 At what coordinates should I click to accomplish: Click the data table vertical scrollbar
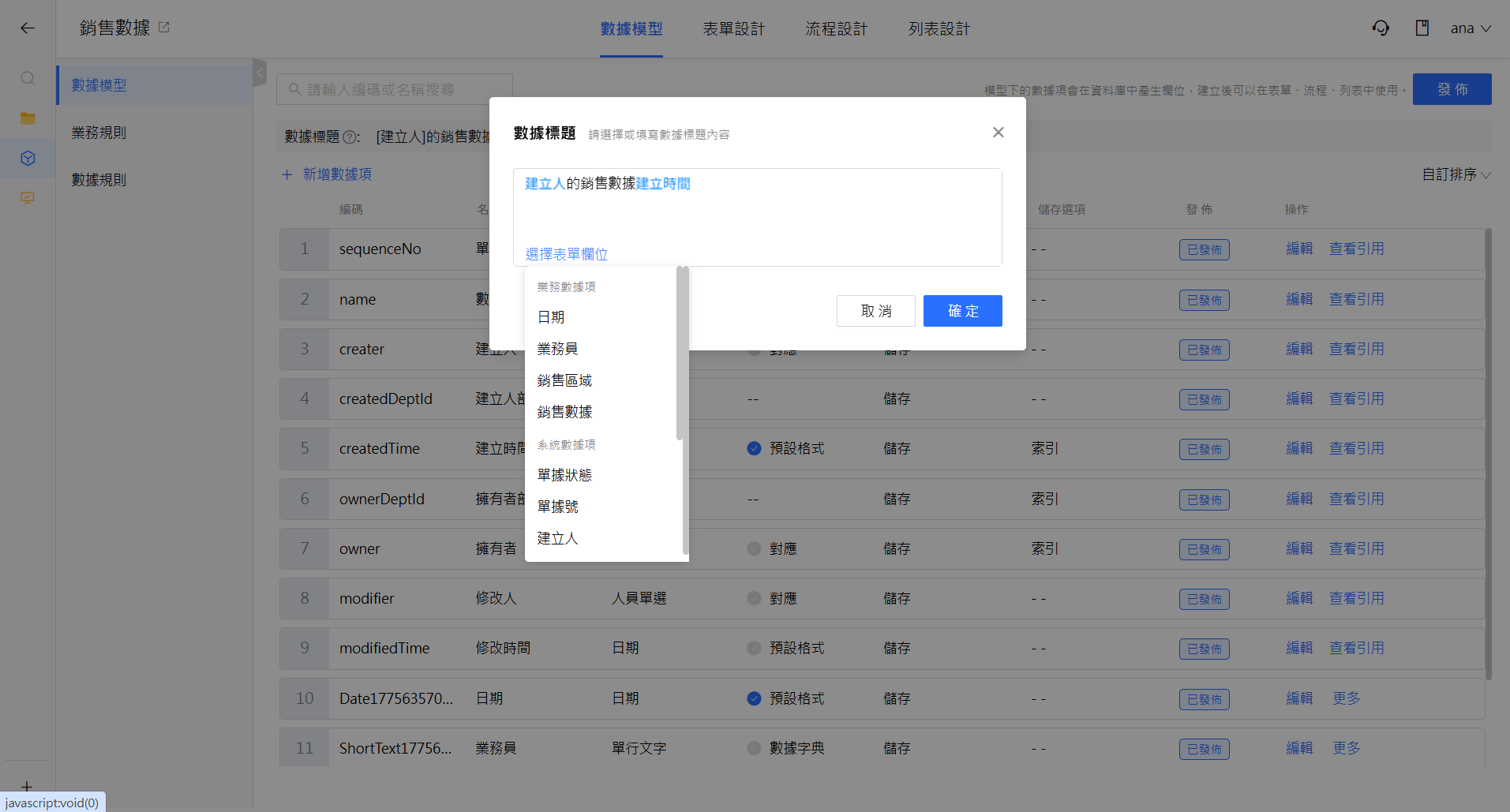(x=1489, y=454)
